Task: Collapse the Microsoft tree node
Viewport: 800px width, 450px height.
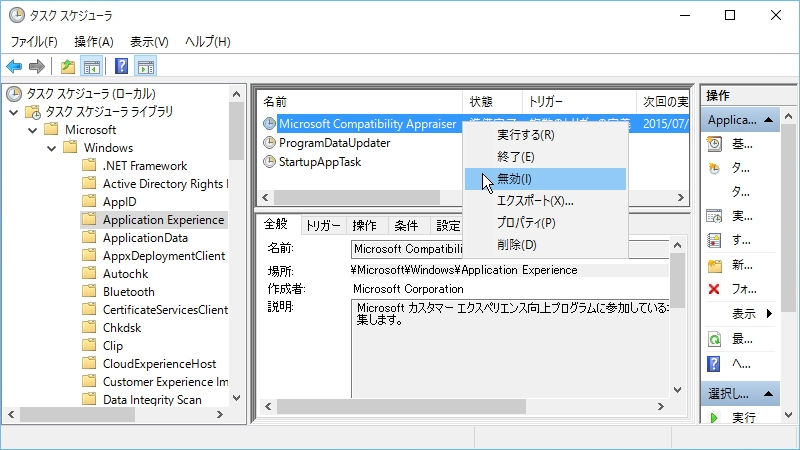Action: (x=33, y=130)
